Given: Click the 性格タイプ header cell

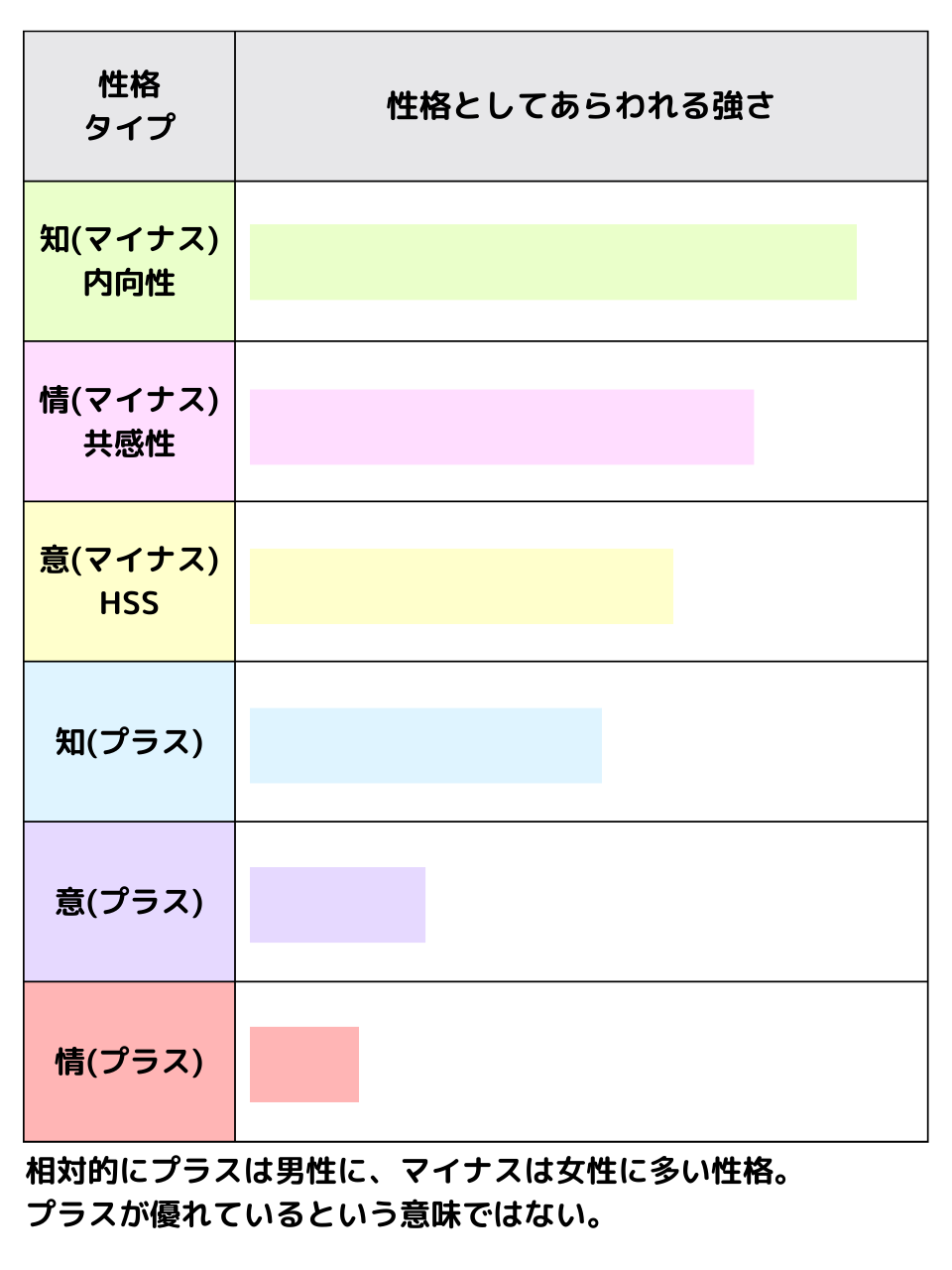Looking at the screenshot, I should click(130, 106).
